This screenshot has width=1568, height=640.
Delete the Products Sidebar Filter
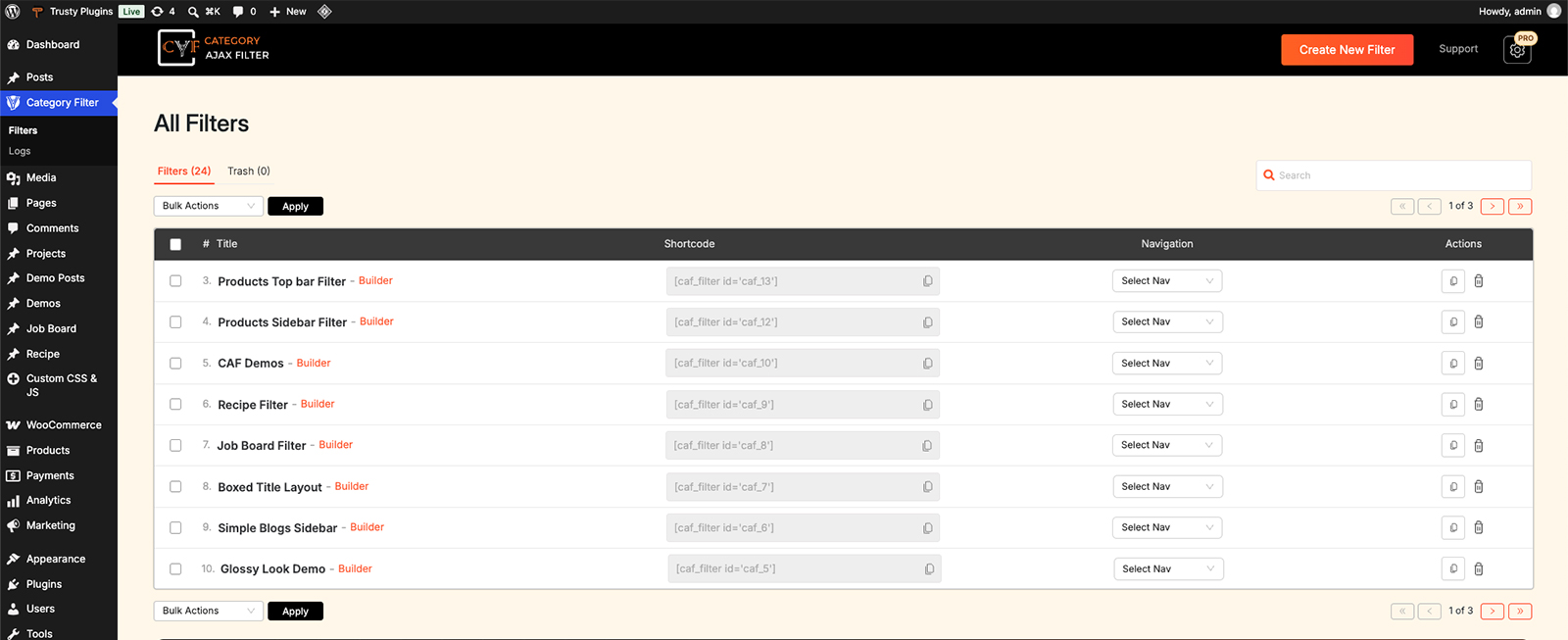(x=1479, y=322)
